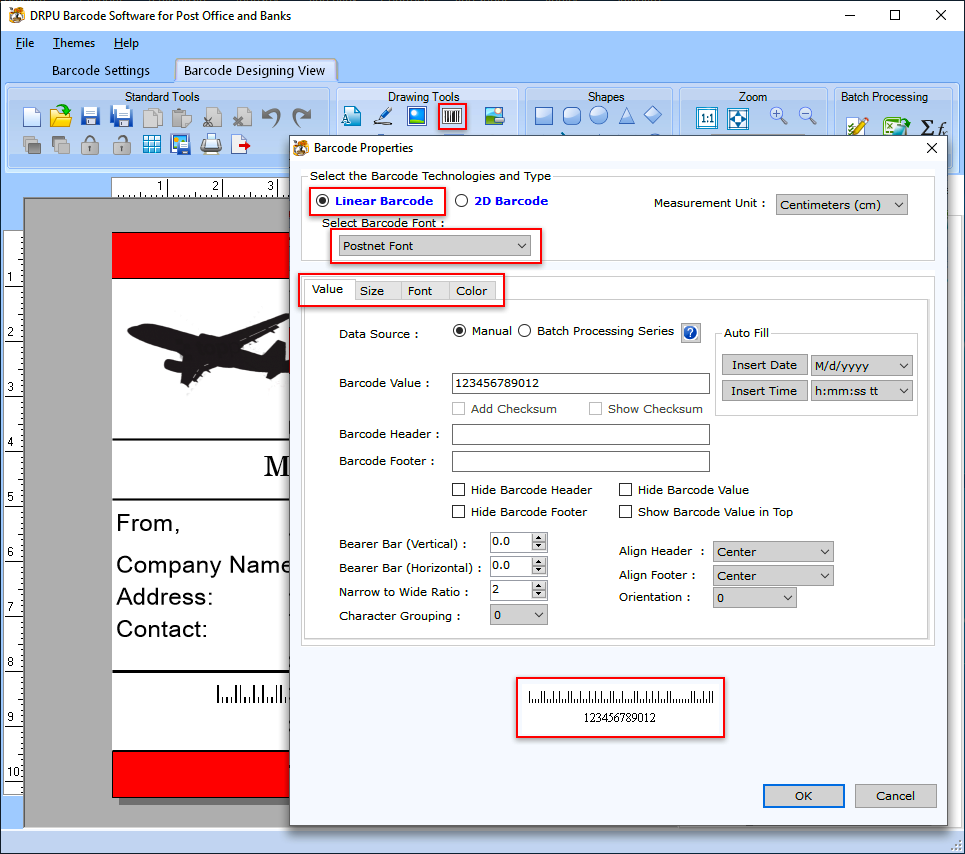
Task: Toggle the grid view icon
Action: pyautogui.click(x=151, y=145)
